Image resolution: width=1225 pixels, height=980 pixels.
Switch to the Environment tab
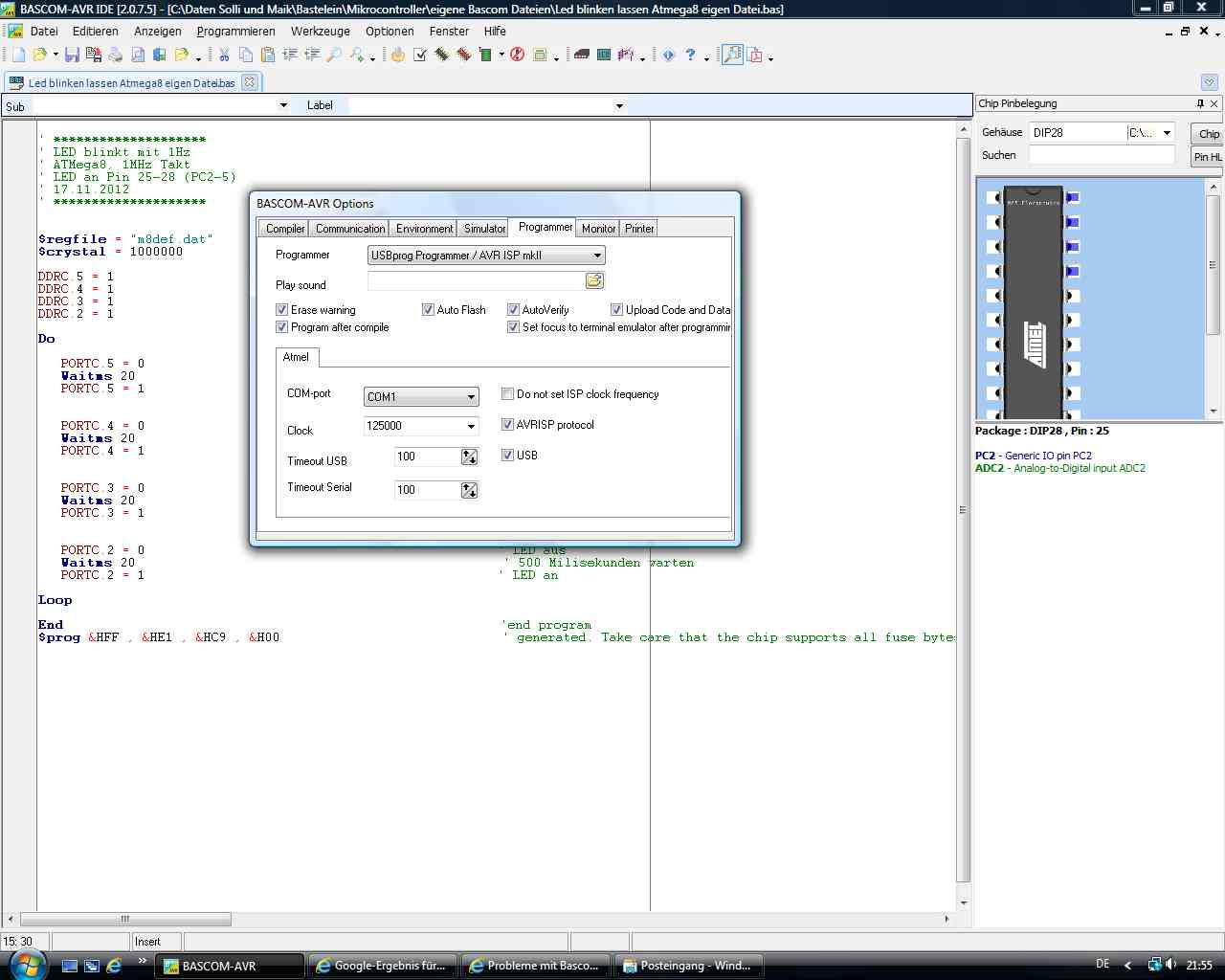(425, 229)
